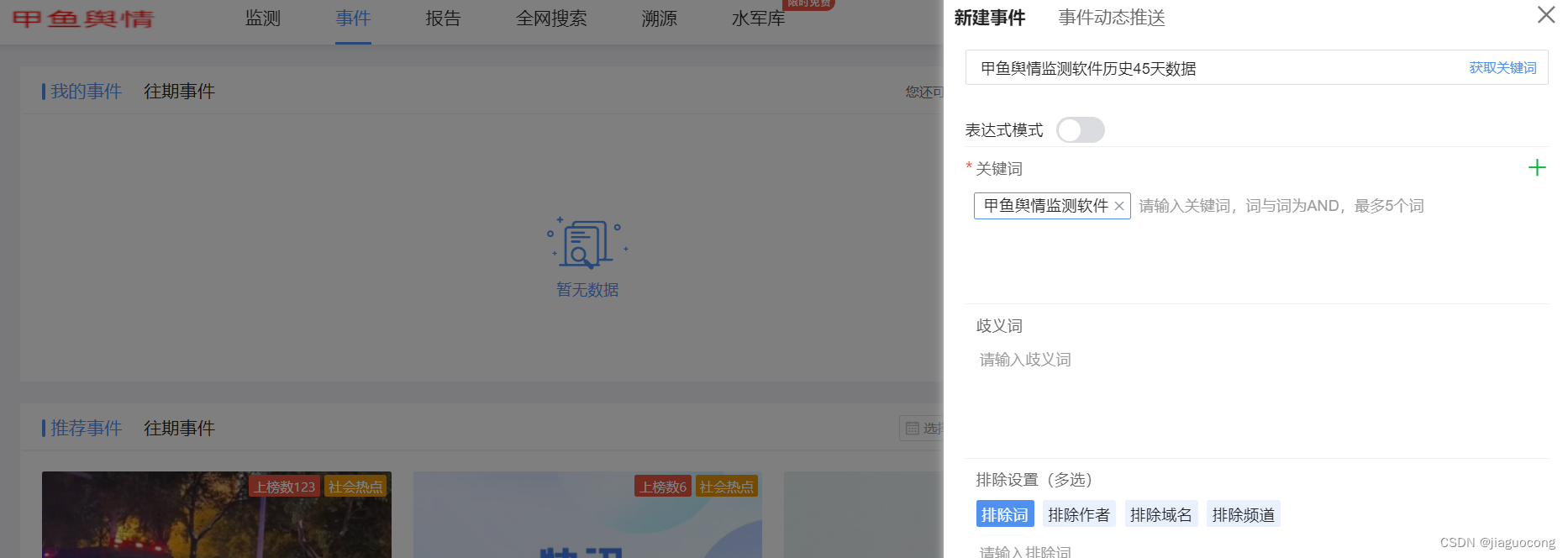
Task: Switch to the 新建事件 tab
Action: 990,18
